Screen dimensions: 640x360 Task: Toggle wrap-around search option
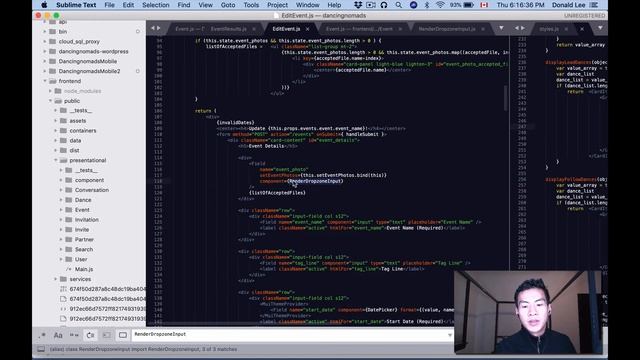tap(90, 335)
